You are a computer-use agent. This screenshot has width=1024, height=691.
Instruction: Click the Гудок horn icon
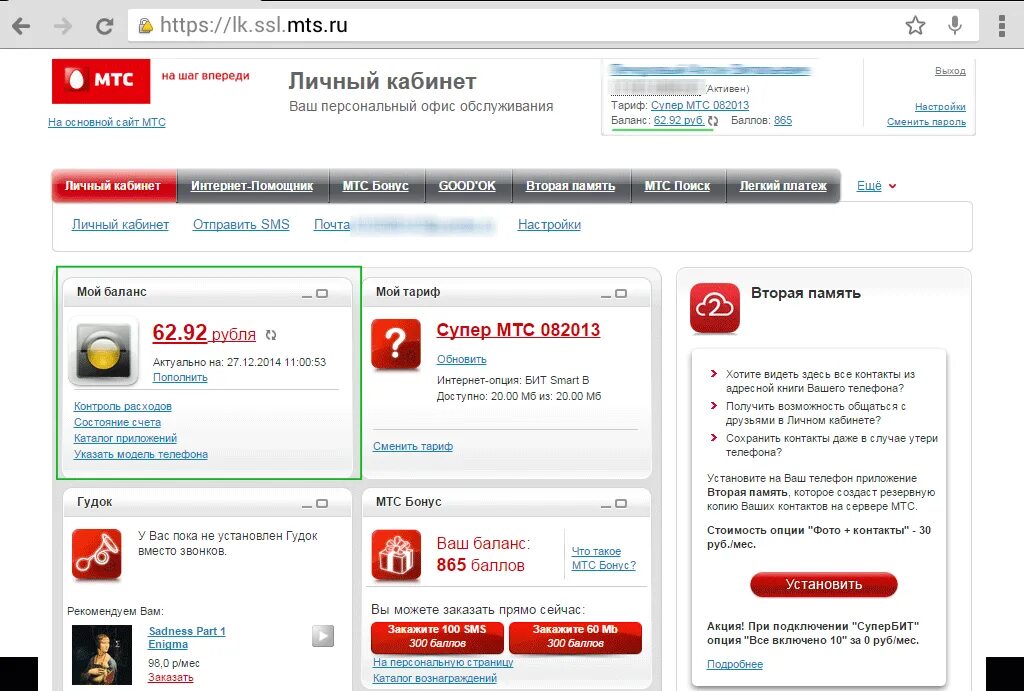(x=97, y=554)
